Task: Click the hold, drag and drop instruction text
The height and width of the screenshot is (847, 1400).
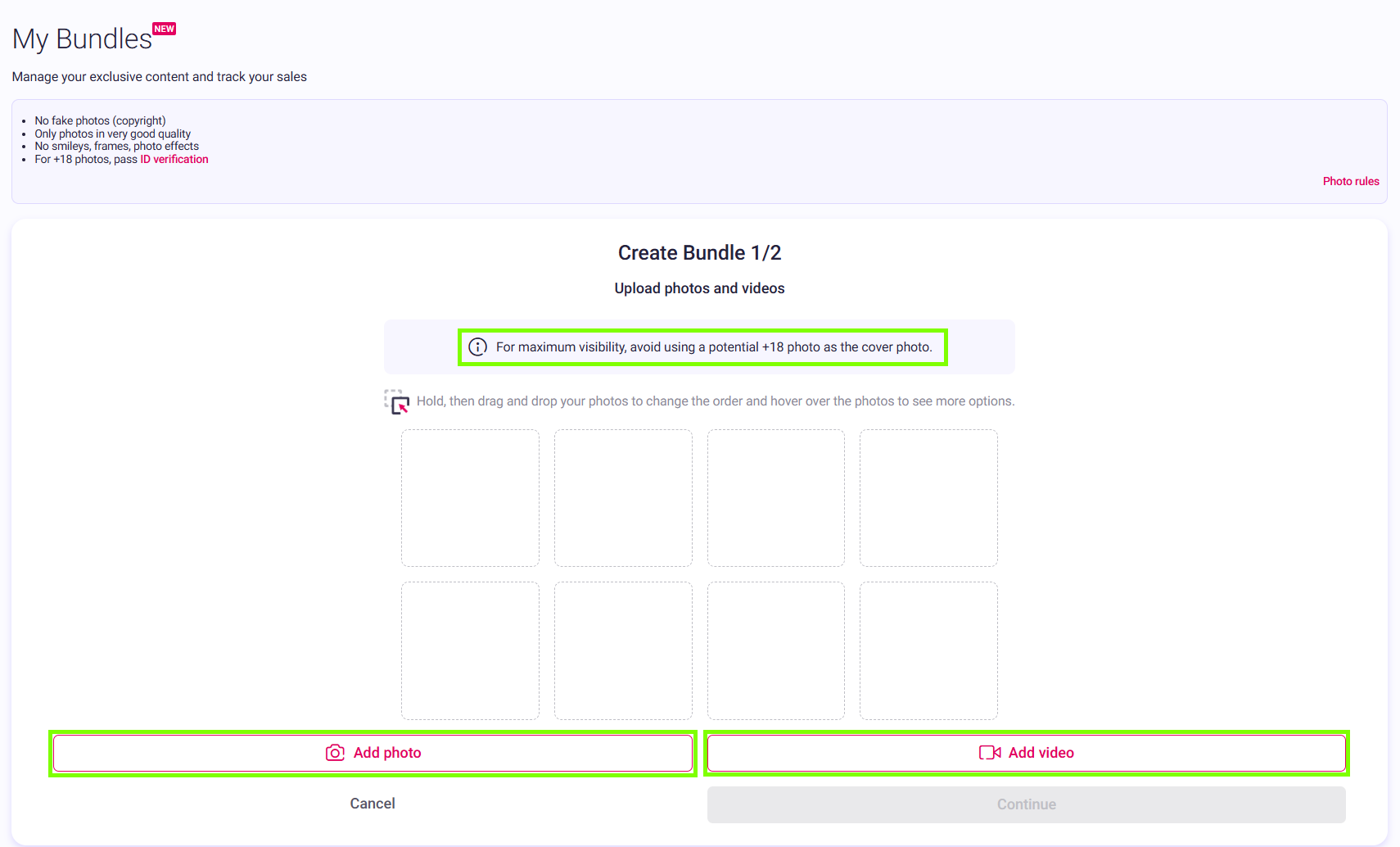Action: [716, 401]
